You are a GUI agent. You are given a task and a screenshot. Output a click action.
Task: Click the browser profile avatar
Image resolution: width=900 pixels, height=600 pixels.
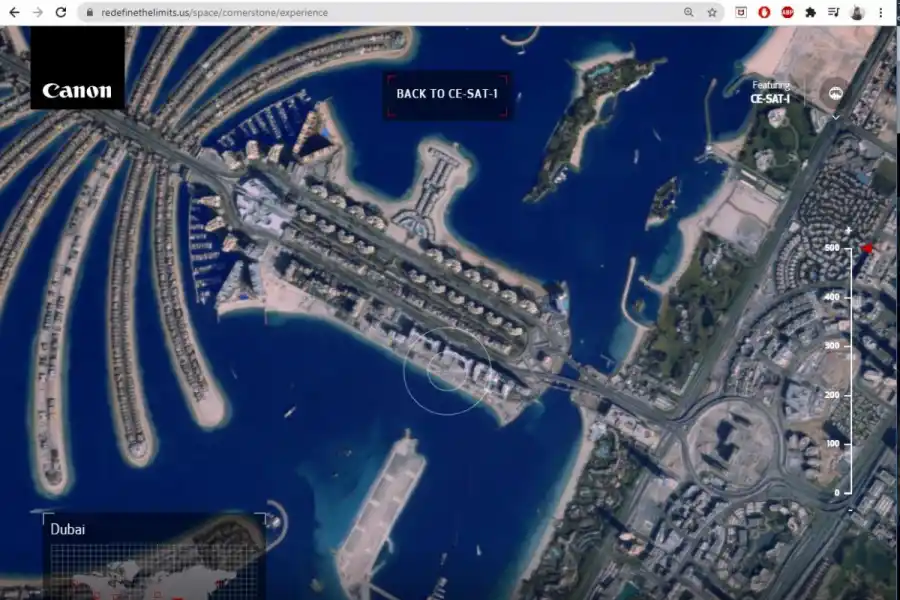pyautogui.click(x=857, y=12)
